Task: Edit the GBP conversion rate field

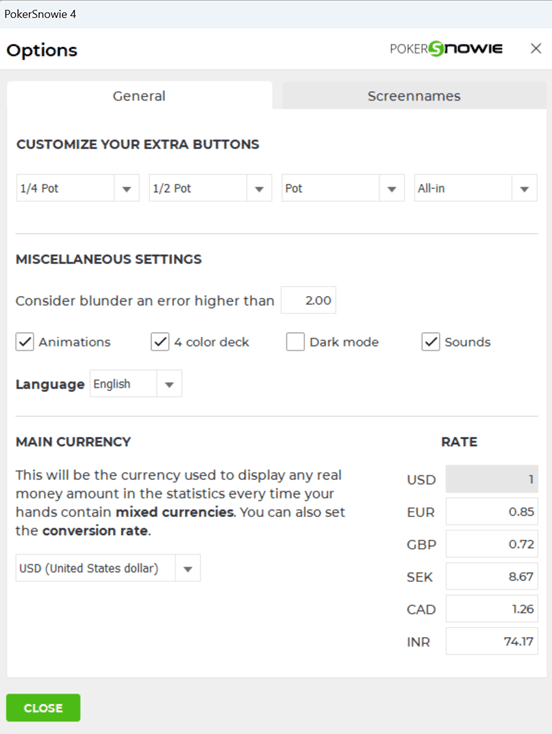Action: (x=492, y=544)
